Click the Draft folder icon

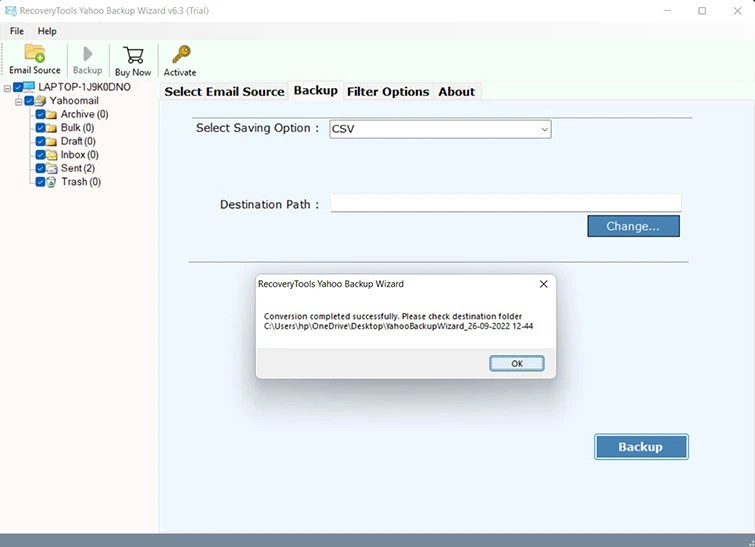[x=51, y=142]
